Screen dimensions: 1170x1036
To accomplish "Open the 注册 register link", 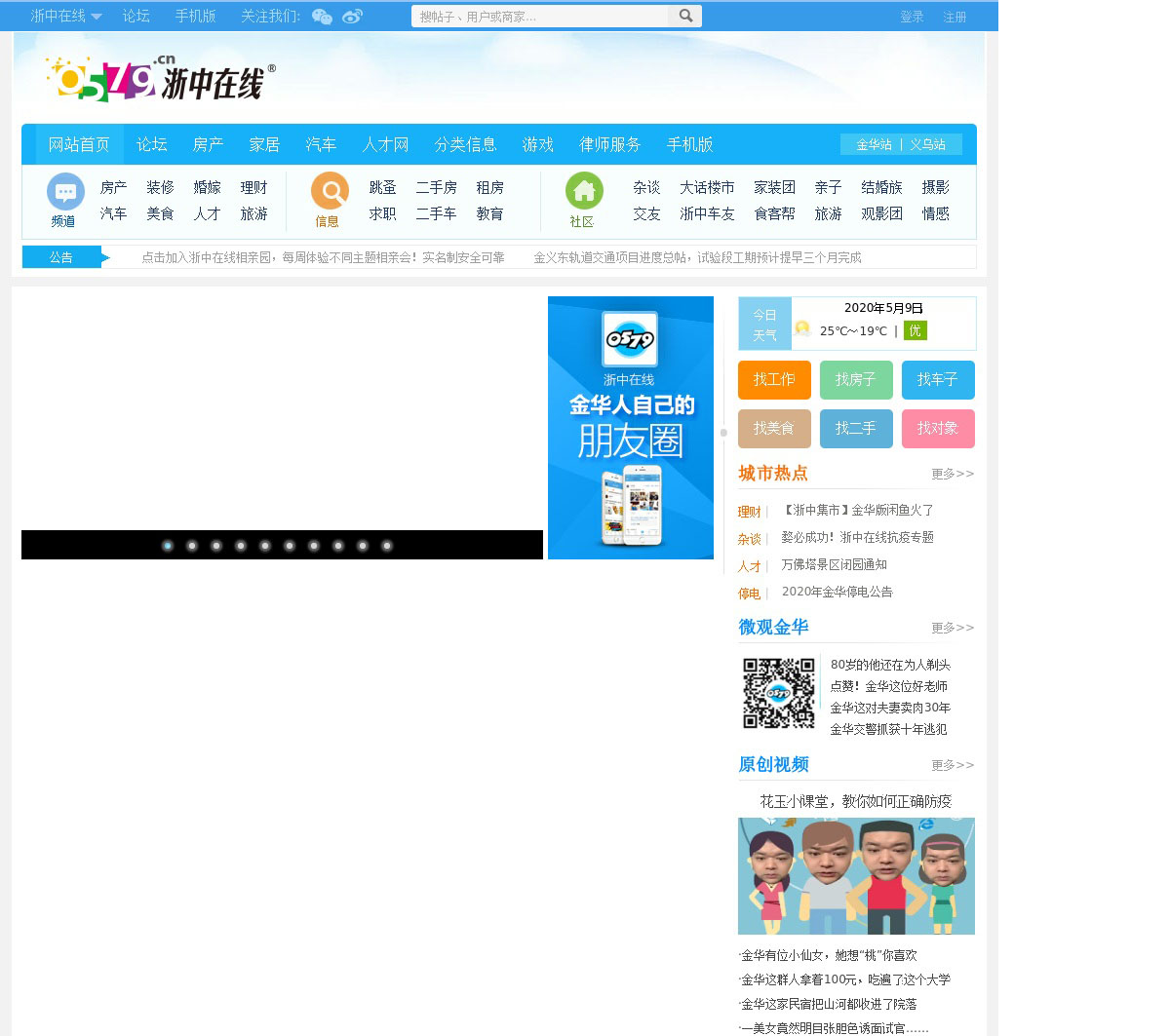I will click(955, 17).
